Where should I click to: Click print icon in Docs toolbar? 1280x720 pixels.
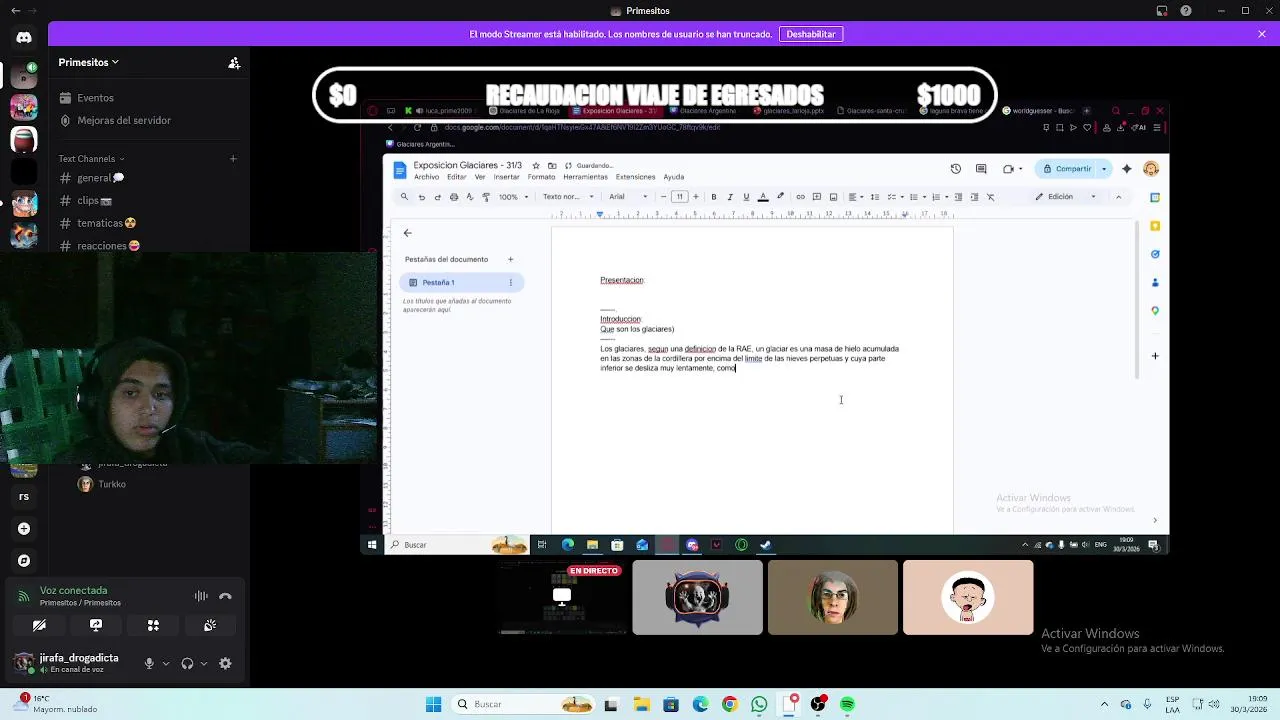point(454,197)
